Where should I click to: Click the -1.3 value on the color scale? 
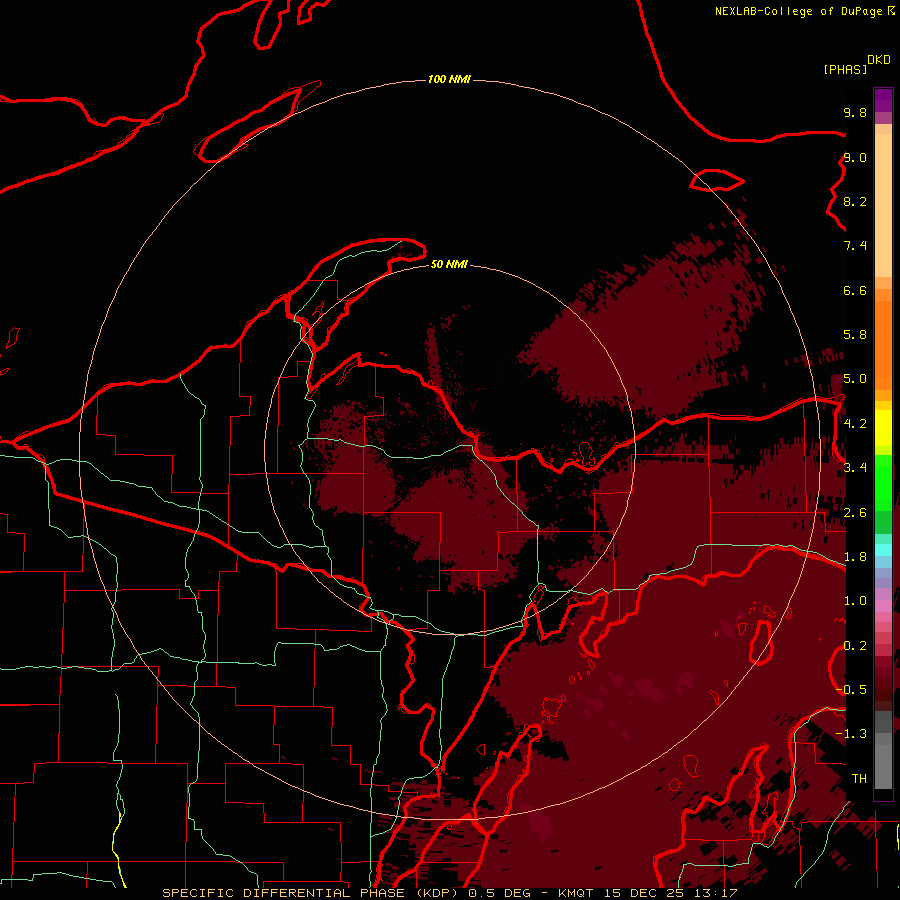(852, 734)
